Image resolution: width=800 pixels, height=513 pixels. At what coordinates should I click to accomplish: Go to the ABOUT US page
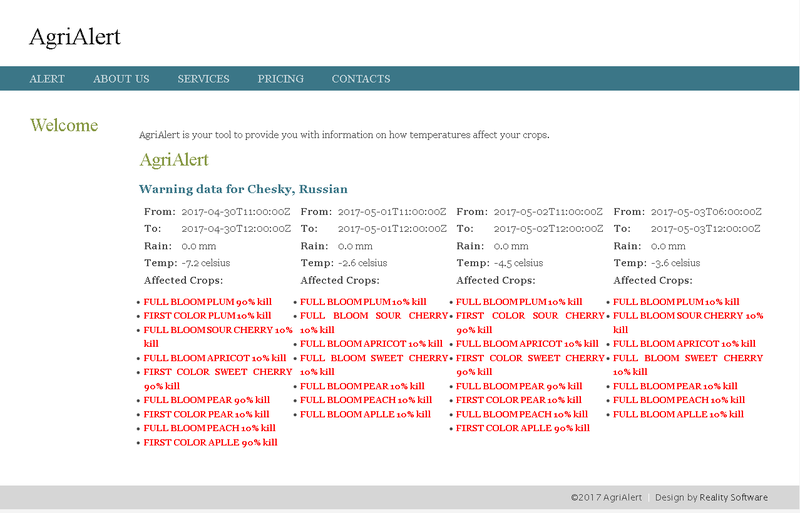click(x=121, y=79)
